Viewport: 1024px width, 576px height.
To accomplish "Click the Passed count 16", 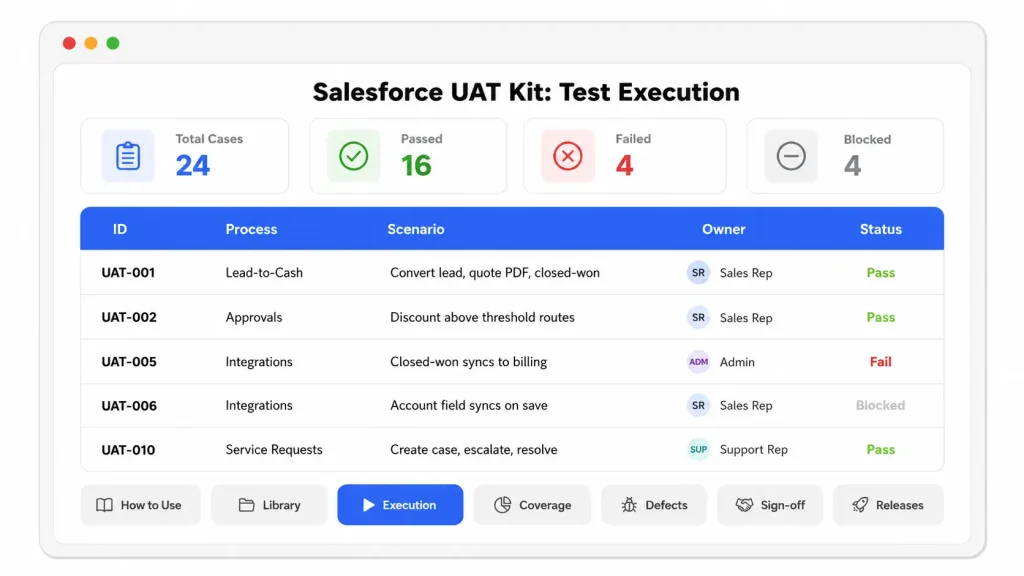I will [416, 165].
